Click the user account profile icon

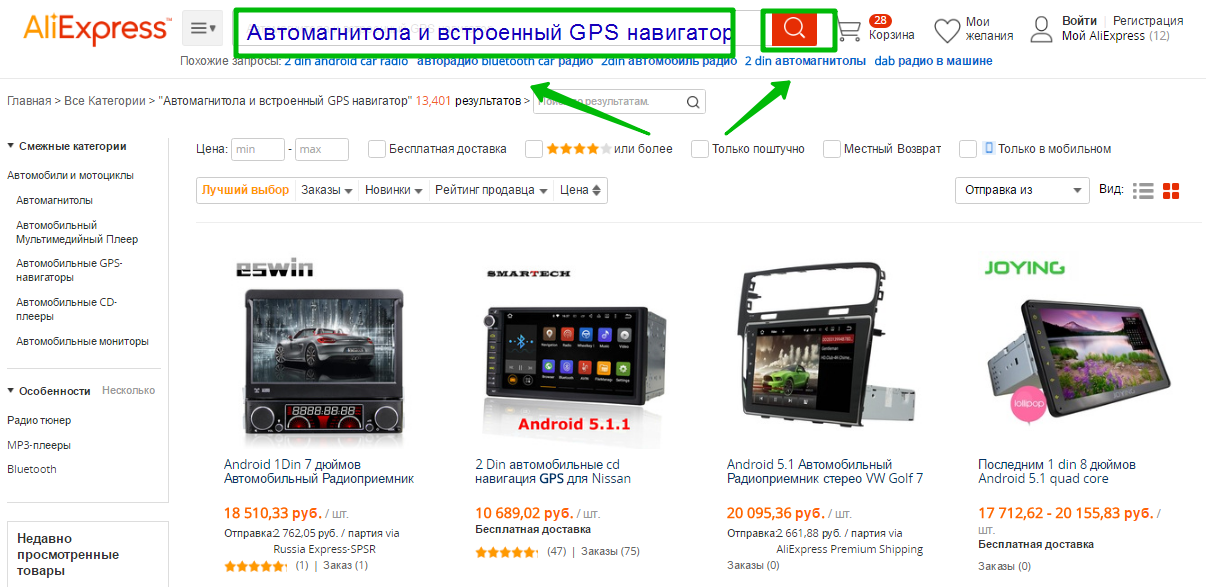1042,30
